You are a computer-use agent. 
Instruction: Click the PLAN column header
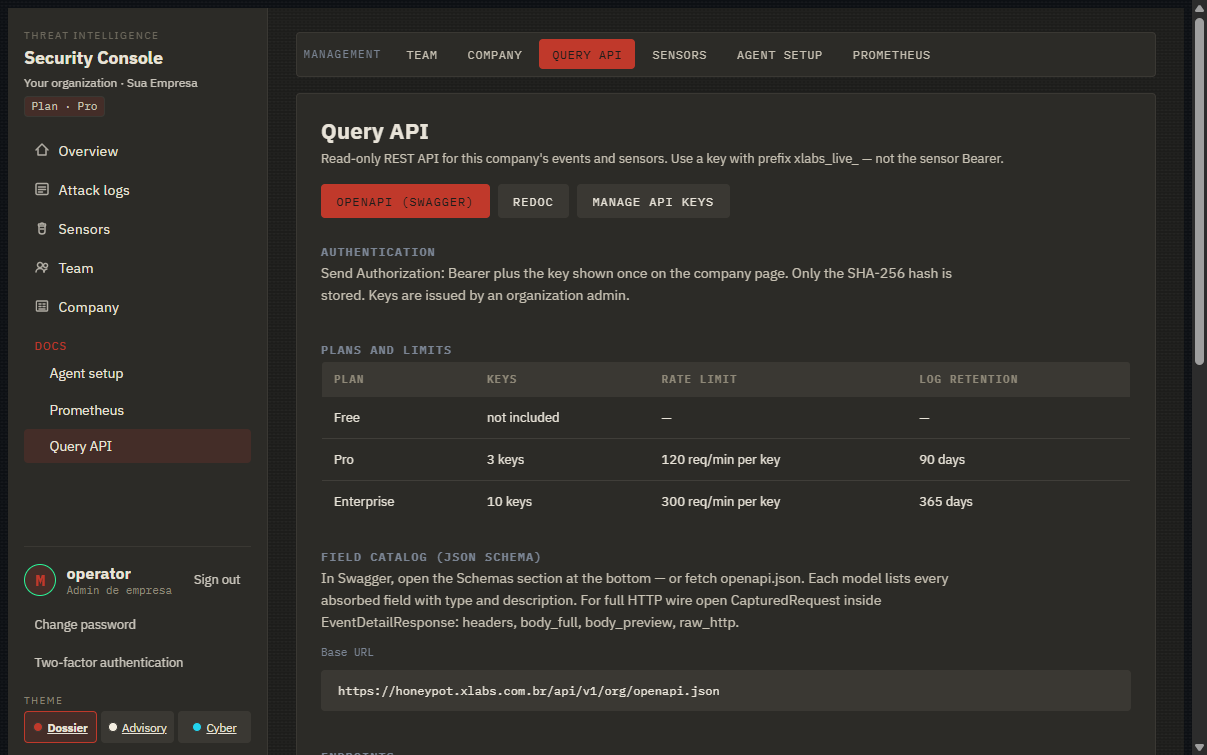click(349, 379)
